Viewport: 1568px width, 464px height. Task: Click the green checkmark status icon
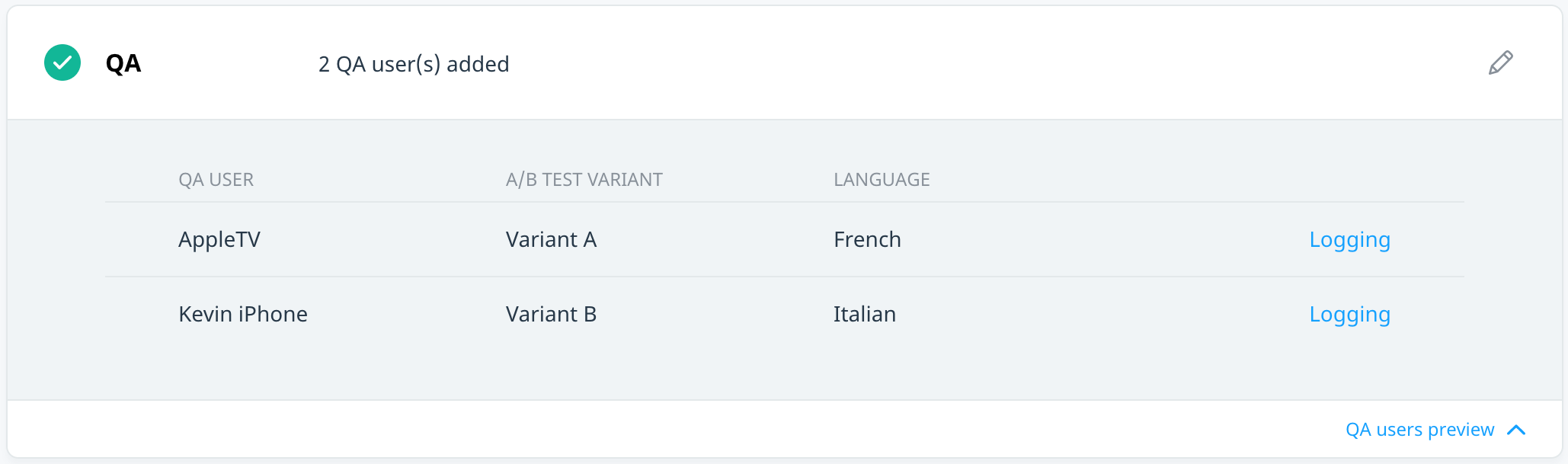[62, 62]
